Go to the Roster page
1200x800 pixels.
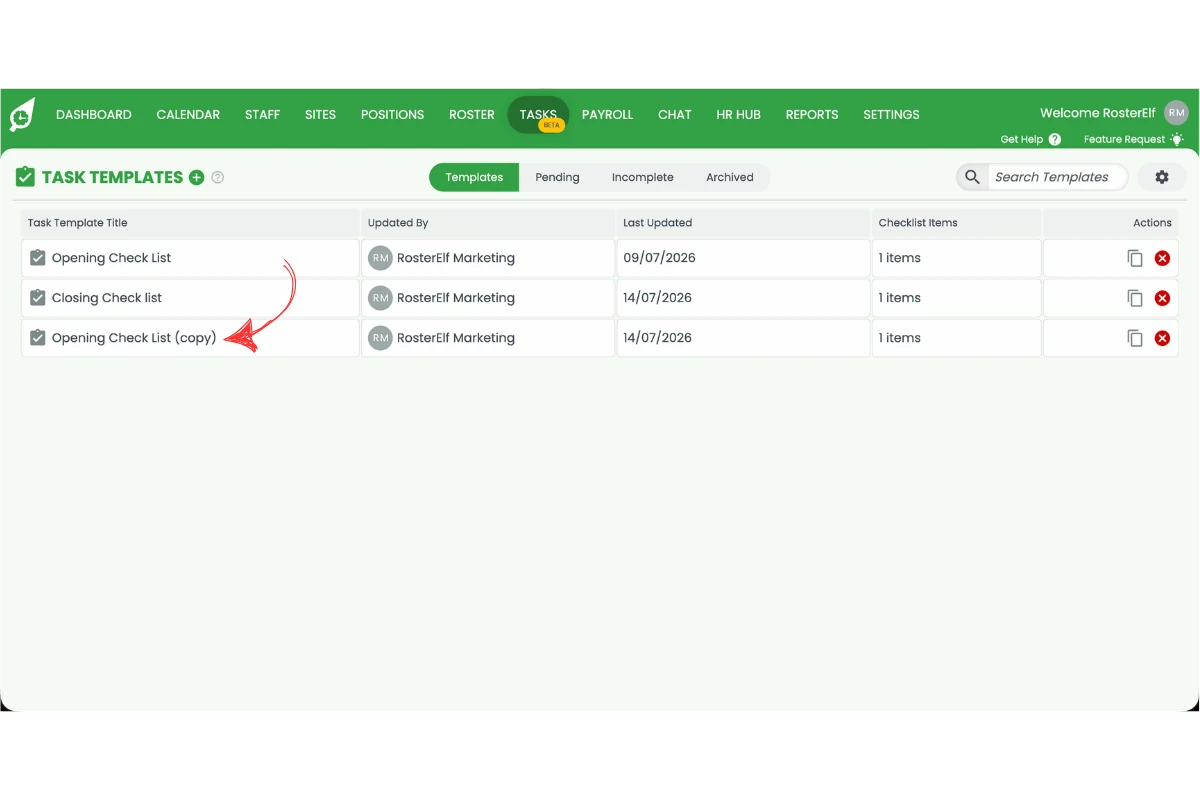[472, 115]
